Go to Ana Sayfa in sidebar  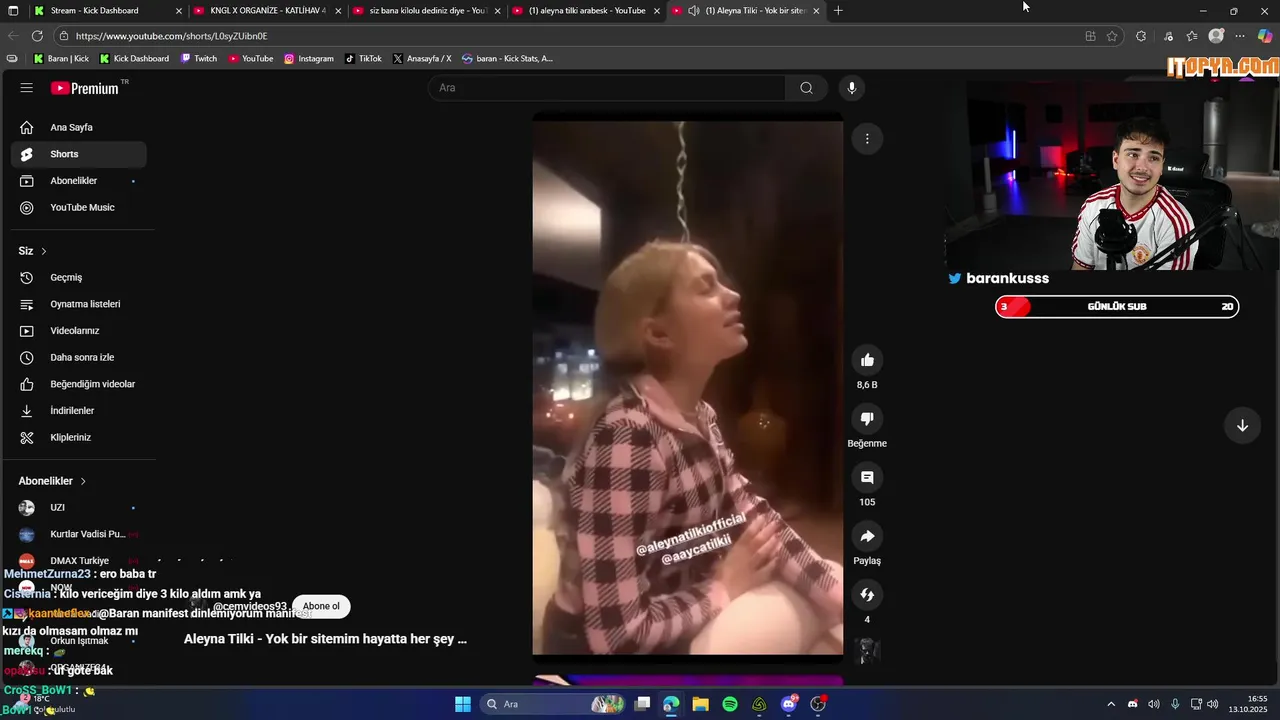click(79, 127)
